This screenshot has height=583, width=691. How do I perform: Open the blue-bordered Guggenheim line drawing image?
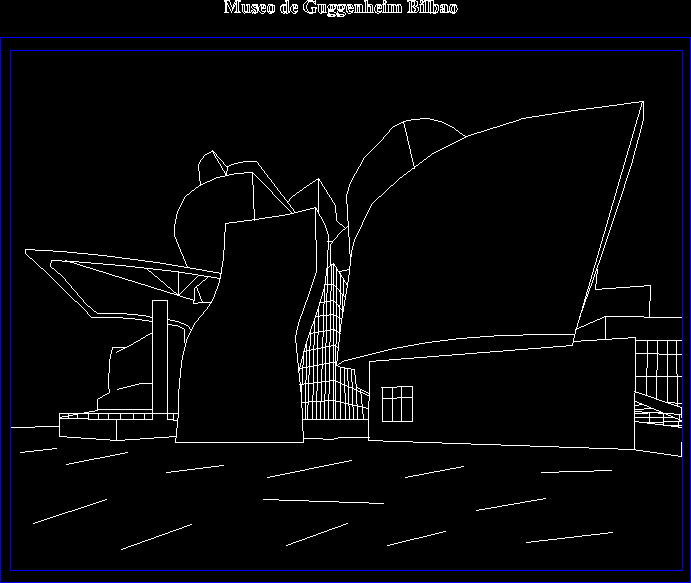coord(346,311)
